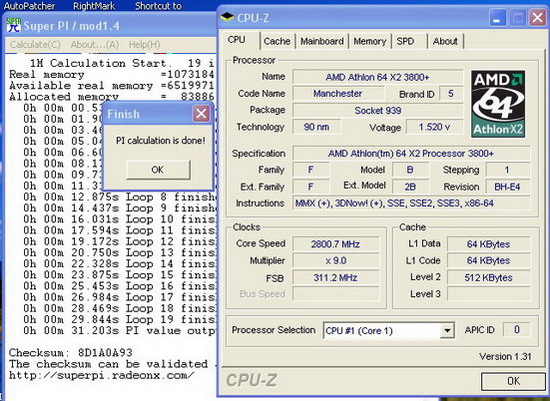The image size is (550, 401).
Task: Click the Specification field text
Action: [x=411, y=154]
